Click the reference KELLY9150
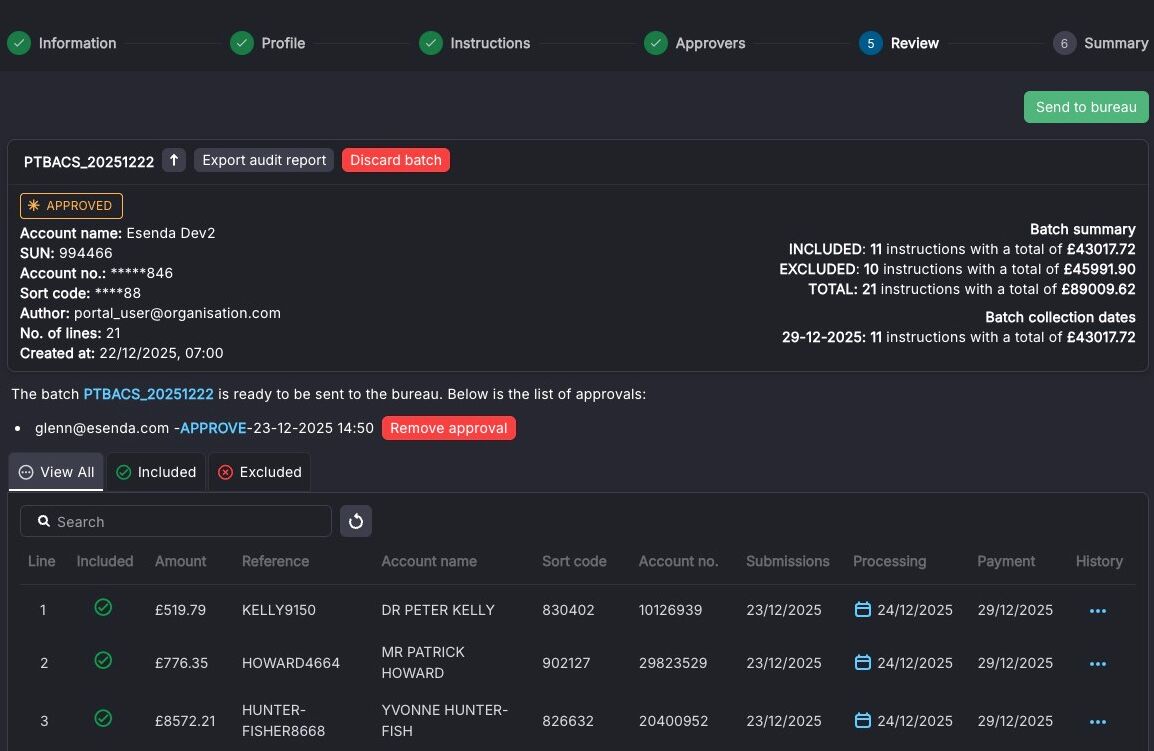The height and width of the screenshot is (751, 1154). 279,610
